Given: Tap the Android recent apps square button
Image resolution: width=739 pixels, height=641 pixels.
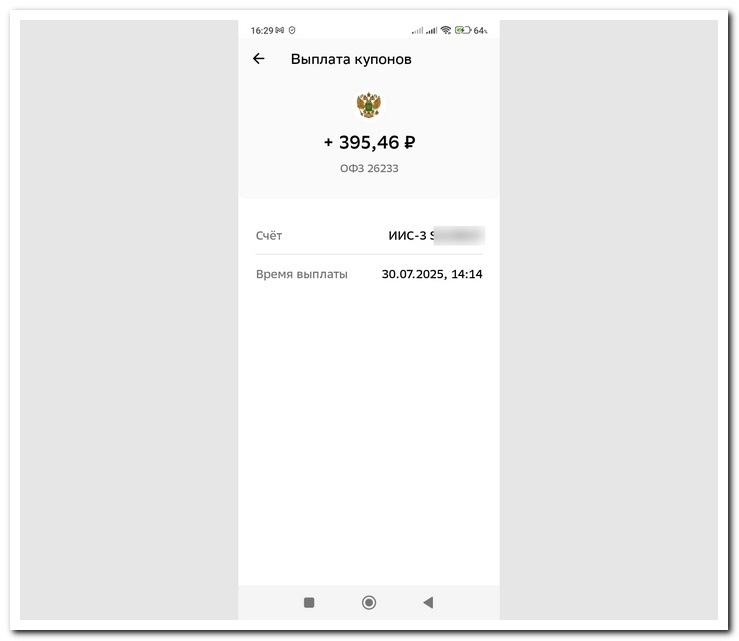Looking at the screenshot, I should (309, 602).
